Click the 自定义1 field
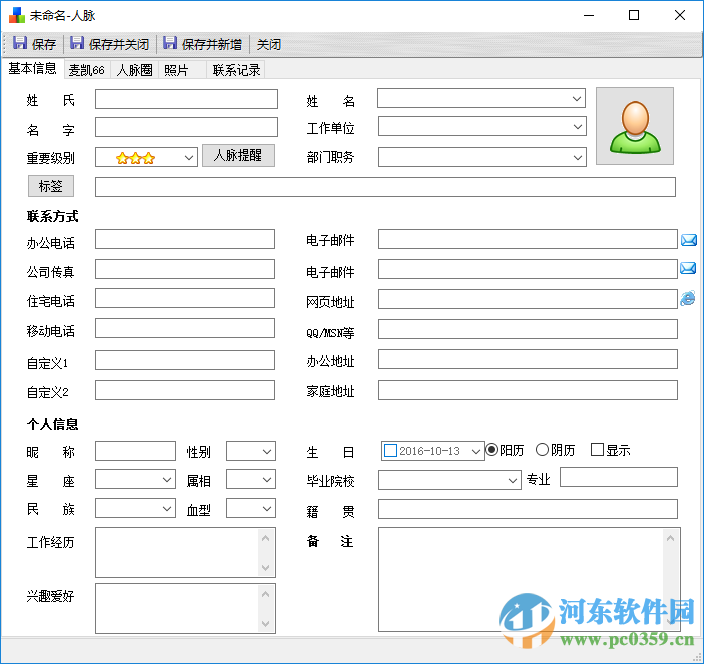This screenshot has height=664, width=704. tap(185, 360)
